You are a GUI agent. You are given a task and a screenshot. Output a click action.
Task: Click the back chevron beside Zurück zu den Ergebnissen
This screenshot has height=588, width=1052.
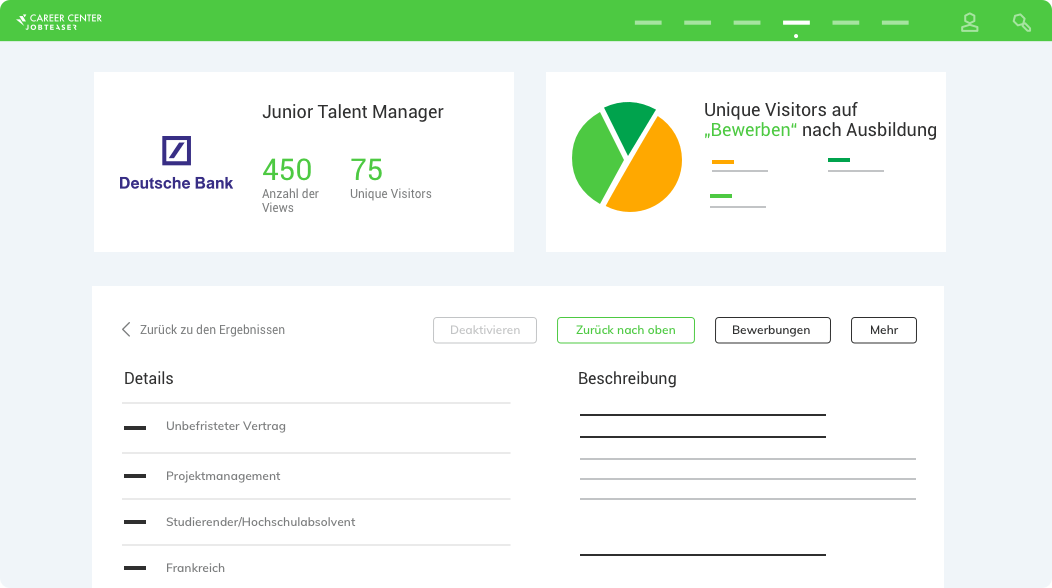(x=125, y=330)
